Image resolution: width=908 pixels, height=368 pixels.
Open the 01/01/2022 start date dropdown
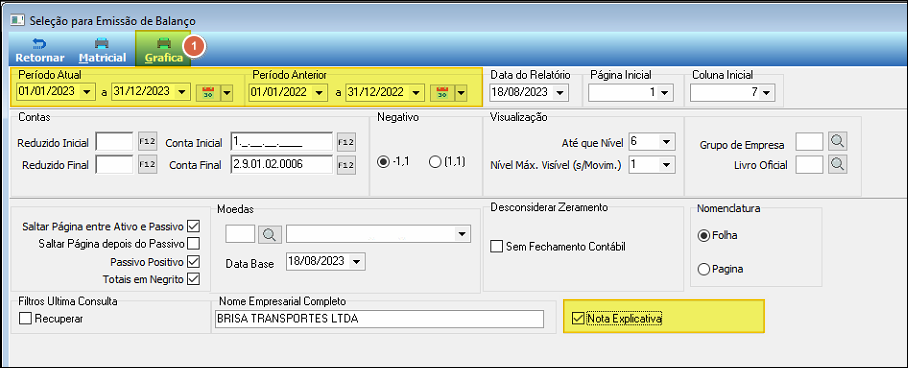[320, 92]
